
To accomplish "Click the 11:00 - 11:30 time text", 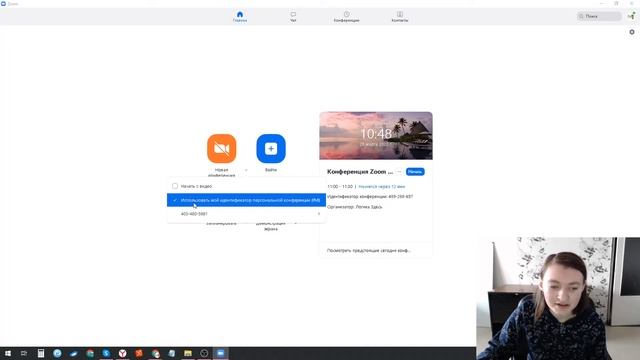I will 340,187.
